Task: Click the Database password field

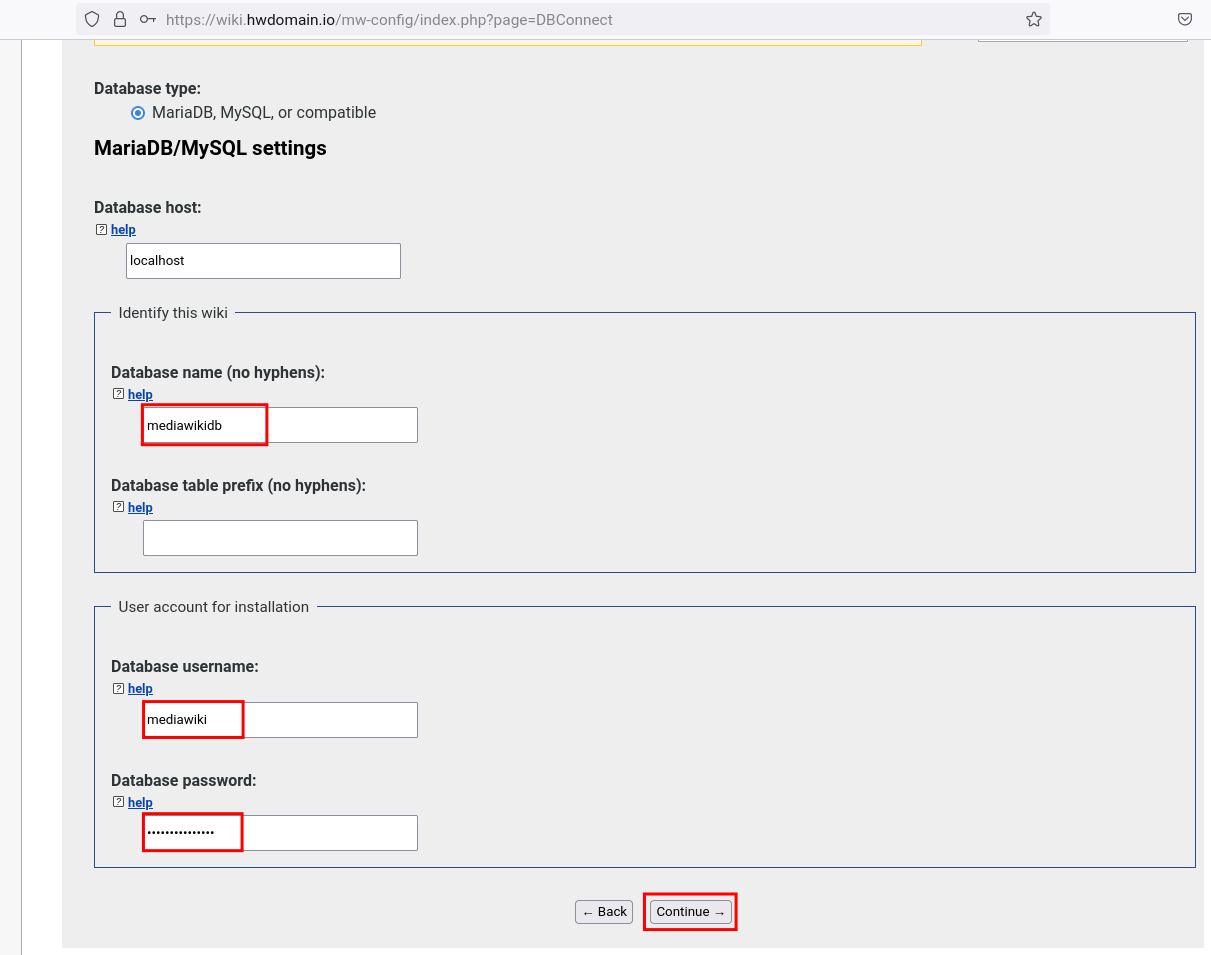Action: [x=280, y=833]
